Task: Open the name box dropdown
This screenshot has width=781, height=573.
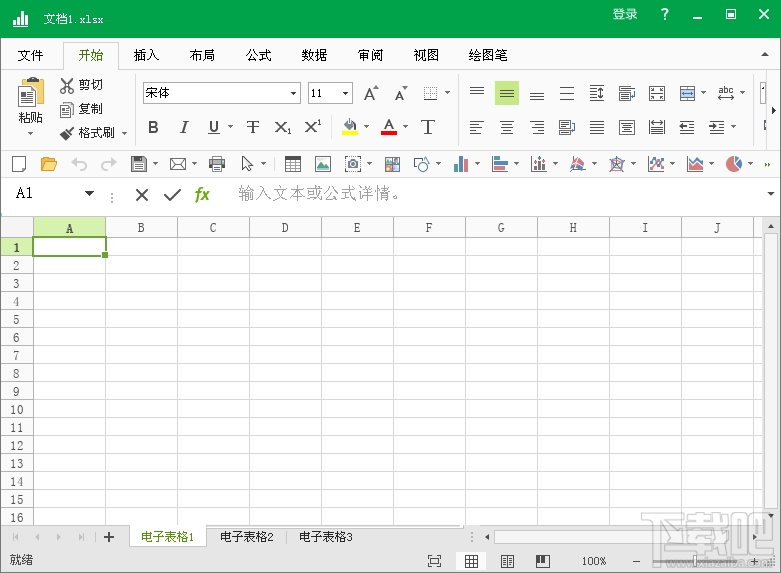Action: [x=89, y=193]
